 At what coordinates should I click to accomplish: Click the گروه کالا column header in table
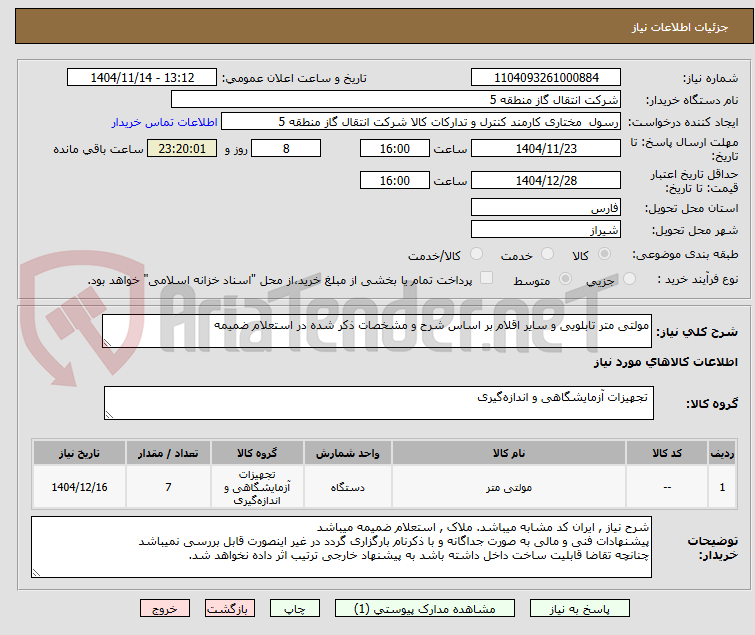pyautogui.click(x=257, y=454)
